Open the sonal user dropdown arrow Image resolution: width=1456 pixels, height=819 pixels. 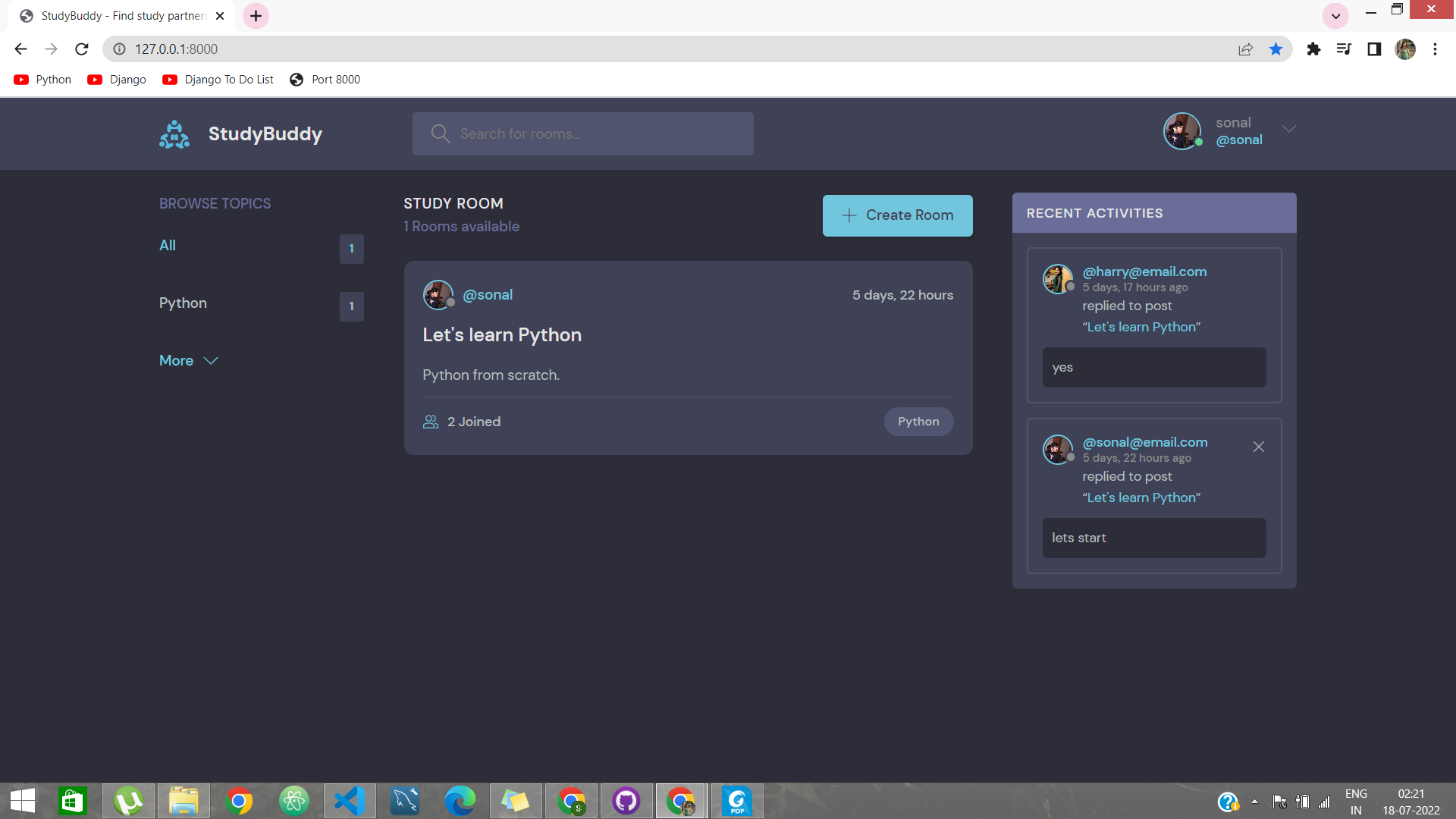pos(1289,129)
